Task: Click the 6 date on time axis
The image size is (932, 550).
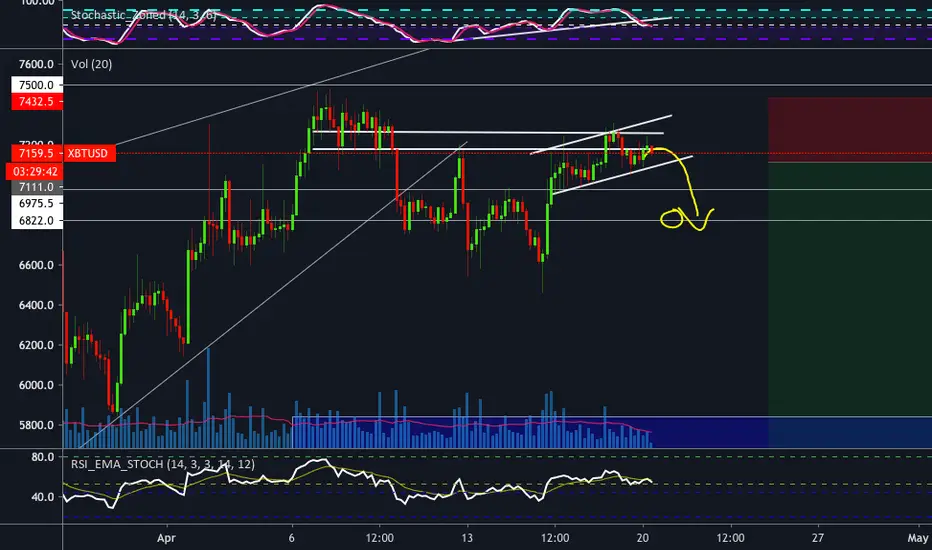Action: click(292, 538)
